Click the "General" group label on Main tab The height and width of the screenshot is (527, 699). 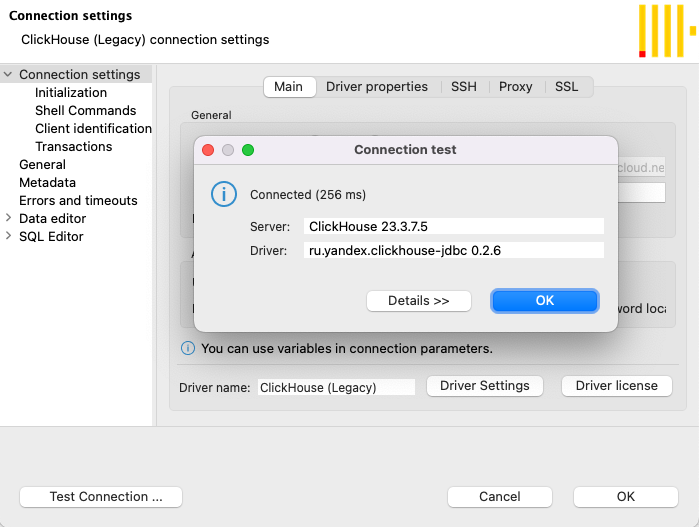click(x=211, y=115)
